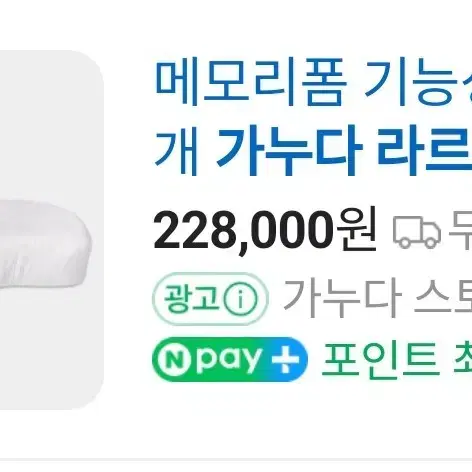Viewport: 472px width, 472px height.
Task: Click the 228,000원 price
Action: (x=265, y=231)
